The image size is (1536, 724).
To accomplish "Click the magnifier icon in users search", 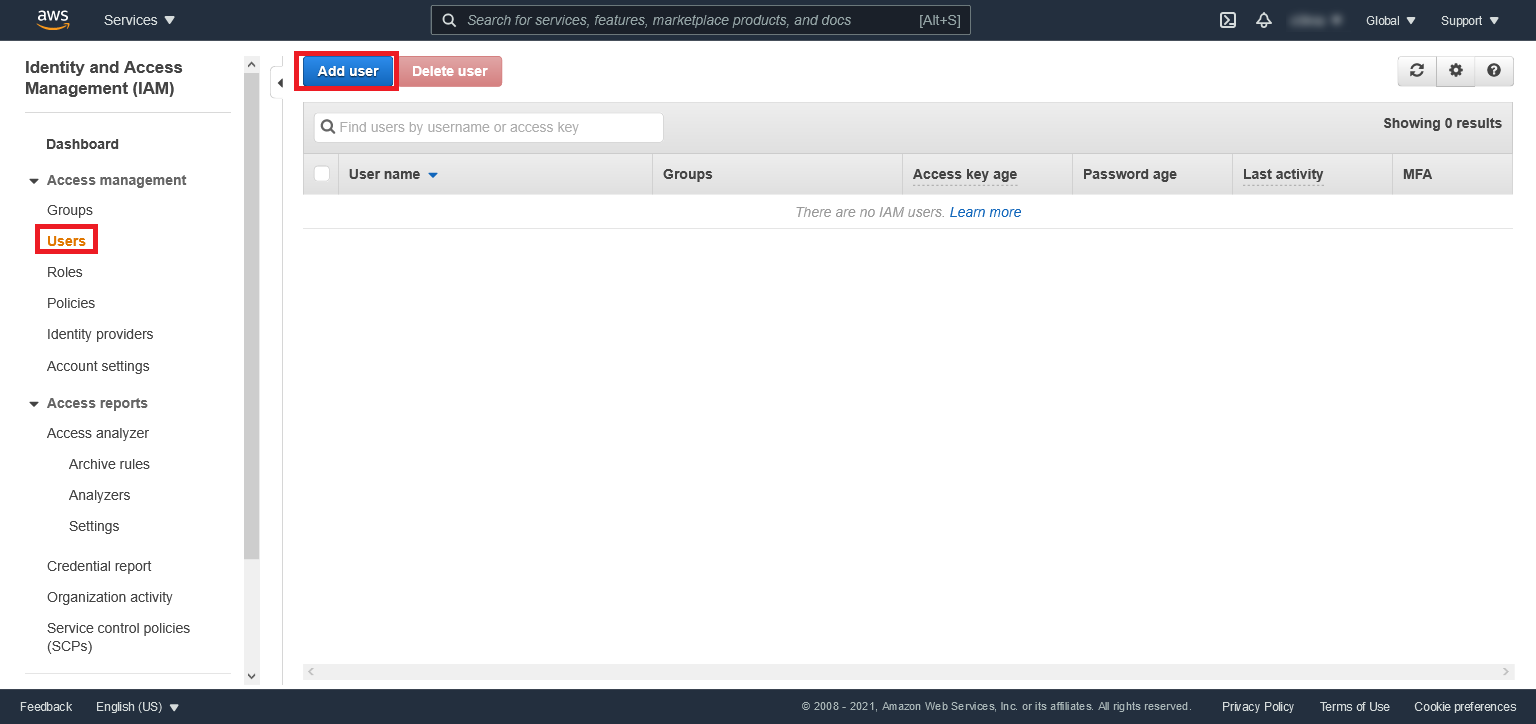I will point(327,127).
